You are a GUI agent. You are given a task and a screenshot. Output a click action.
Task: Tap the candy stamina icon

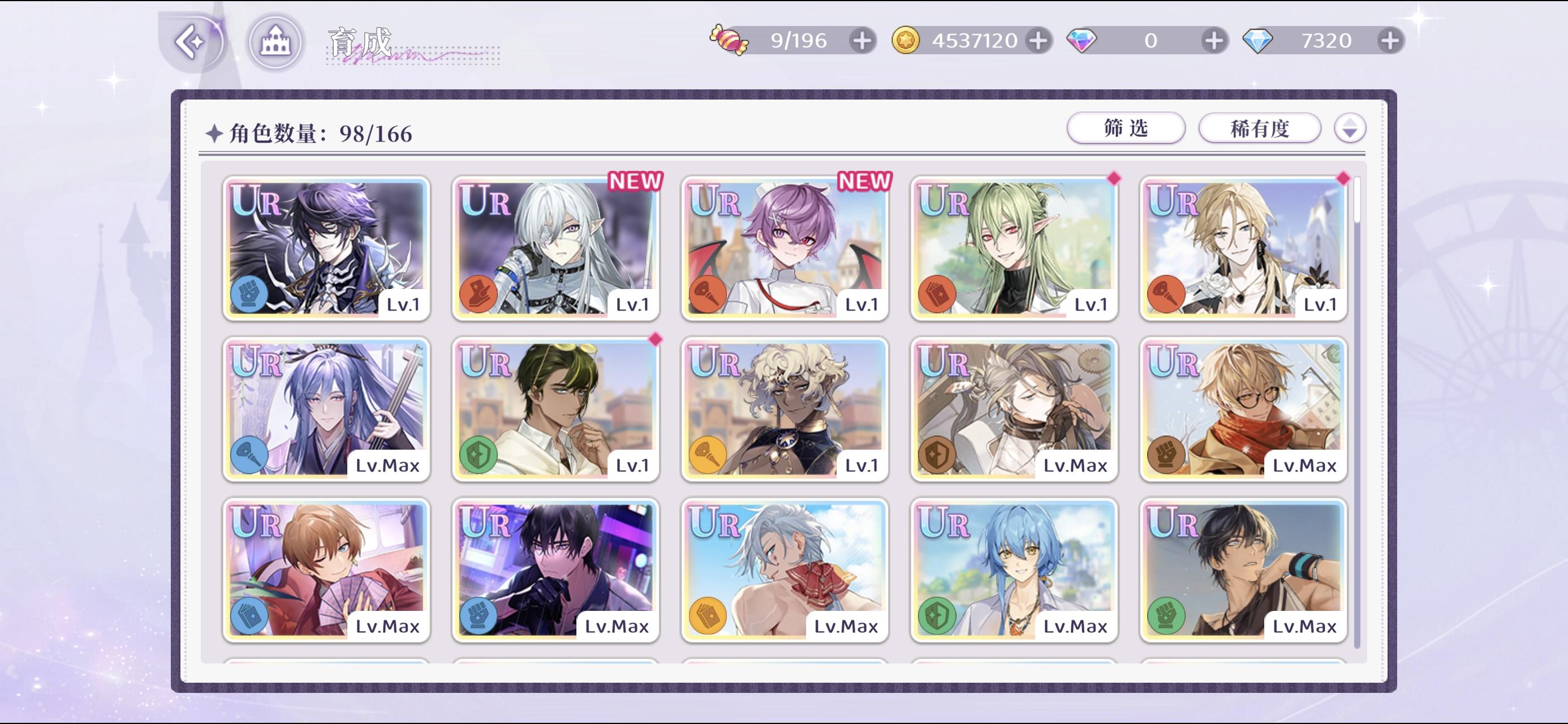729,40
